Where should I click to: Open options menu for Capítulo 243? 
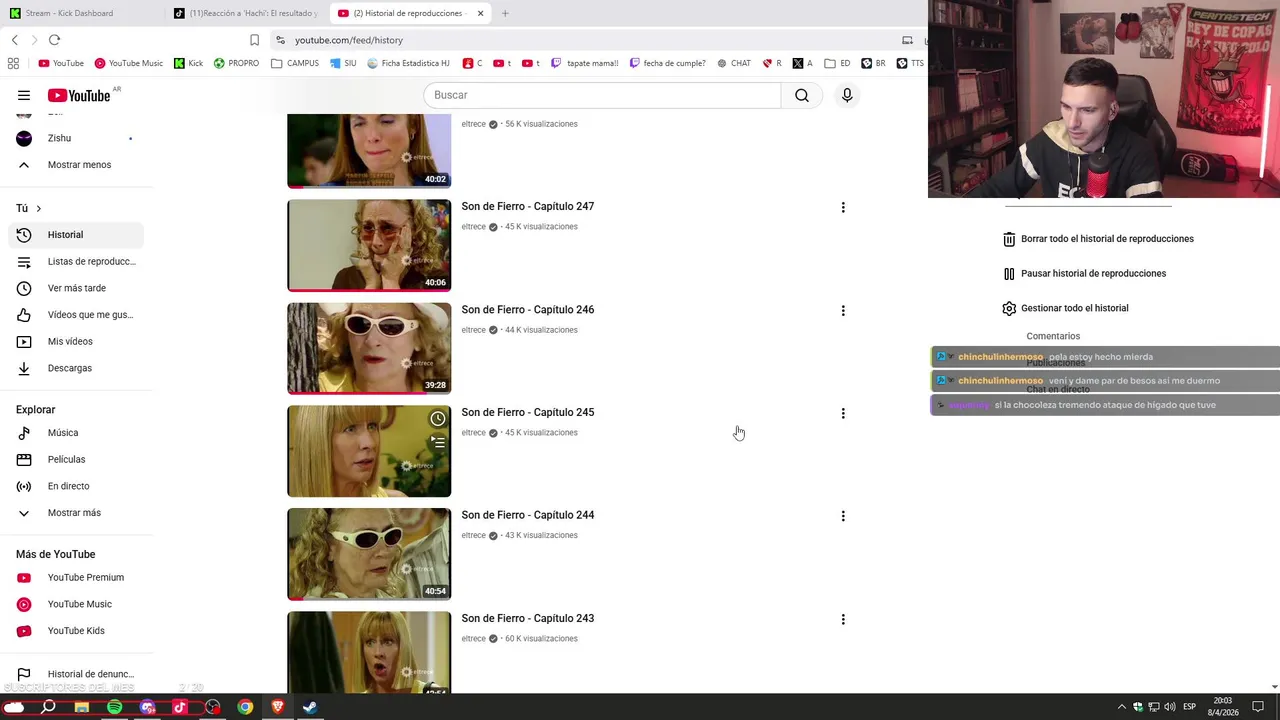[843, 620]
